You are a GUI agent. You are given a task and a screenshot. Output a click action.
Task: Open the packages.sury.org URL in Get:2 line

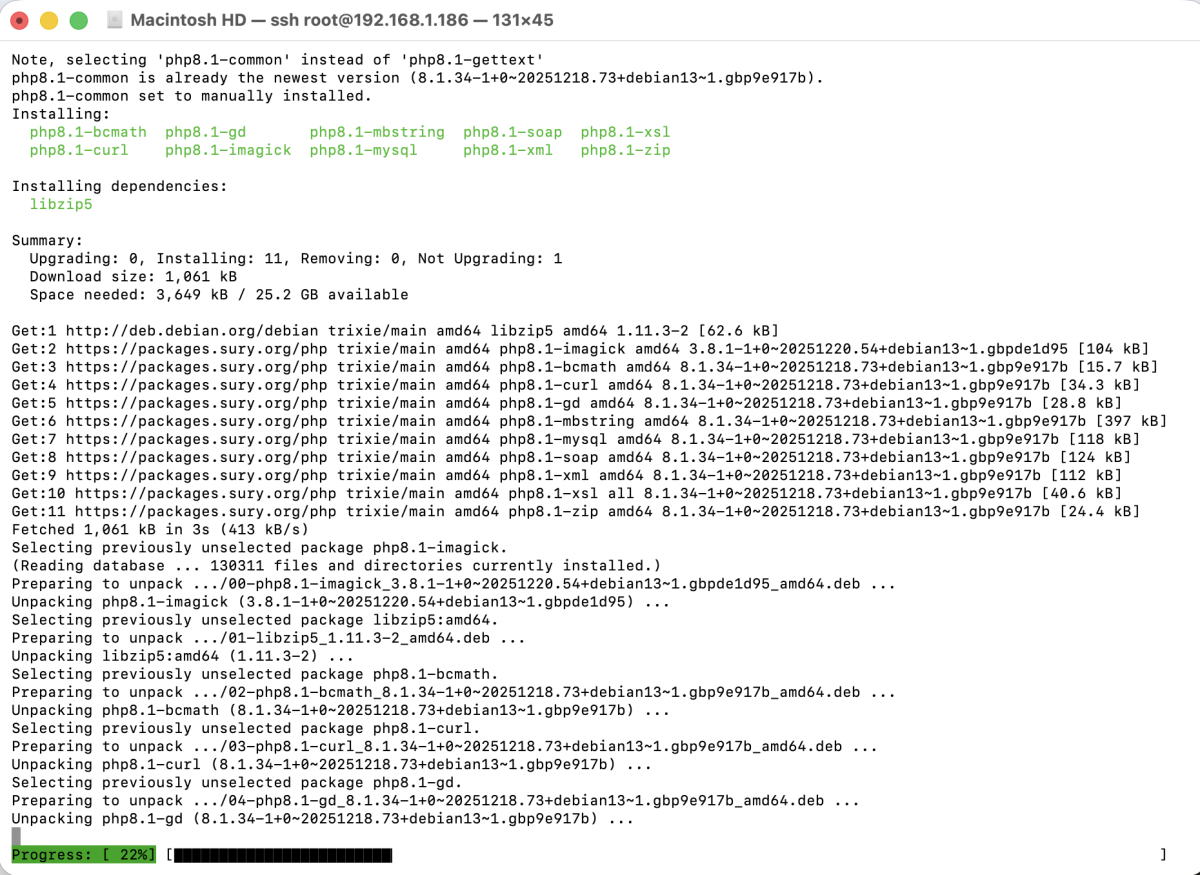[197, 348]
